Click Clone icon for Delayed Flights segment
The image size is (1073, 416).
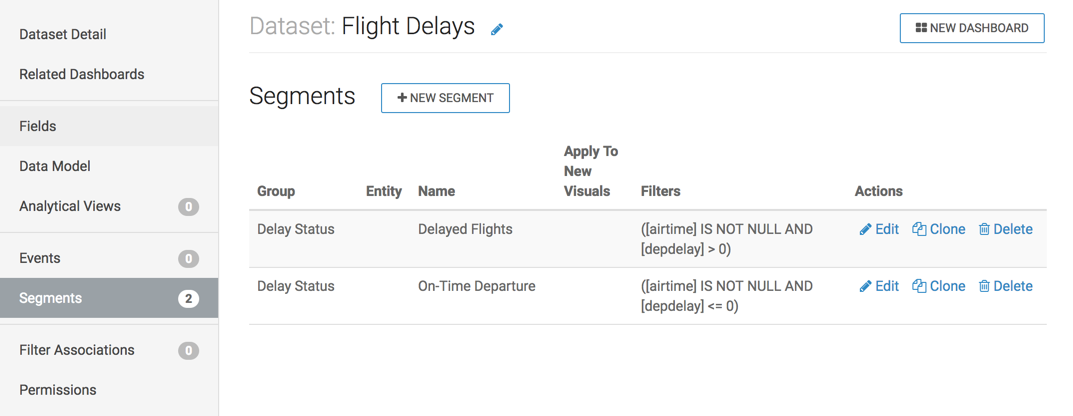[x=919, y=230]
